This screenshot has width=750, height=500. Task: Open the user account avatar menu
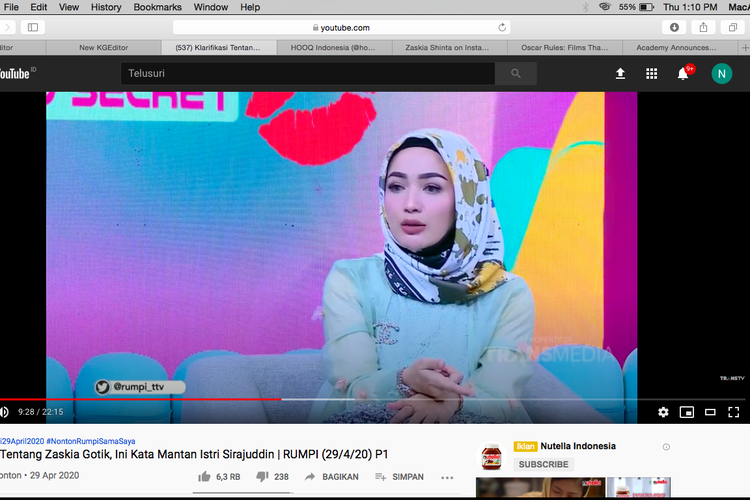point(721,73)
